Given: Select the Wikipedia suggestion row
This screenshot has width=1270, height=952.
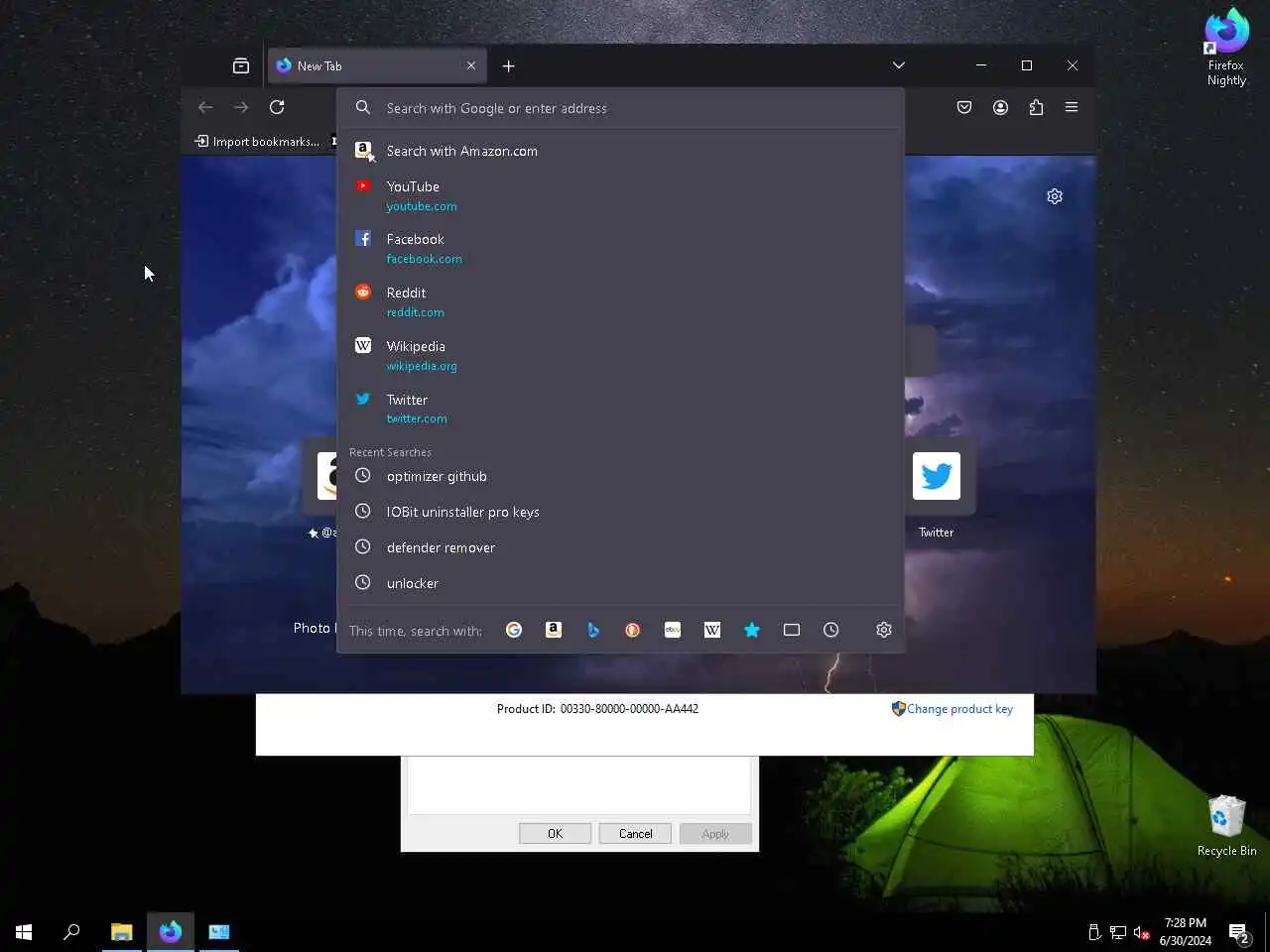Looking at the screenshot, I should coord(621,355).
